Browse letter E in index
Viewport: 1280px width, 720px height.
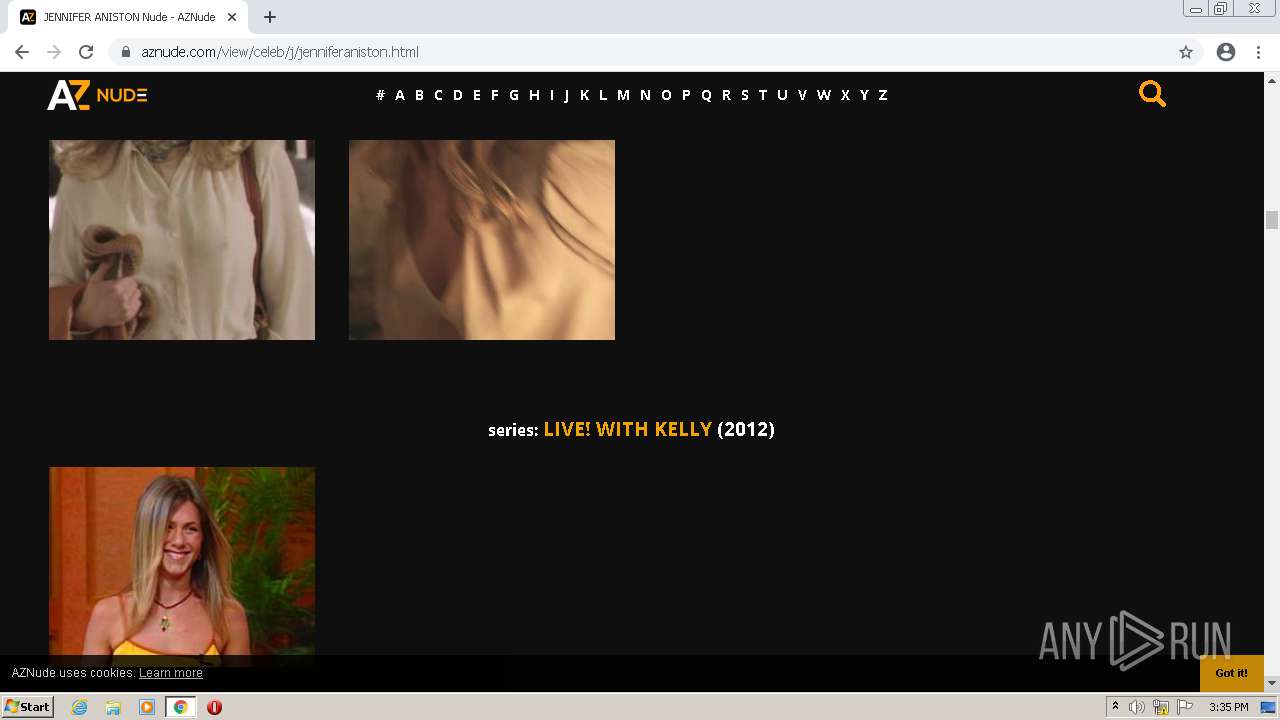point(476,95)
